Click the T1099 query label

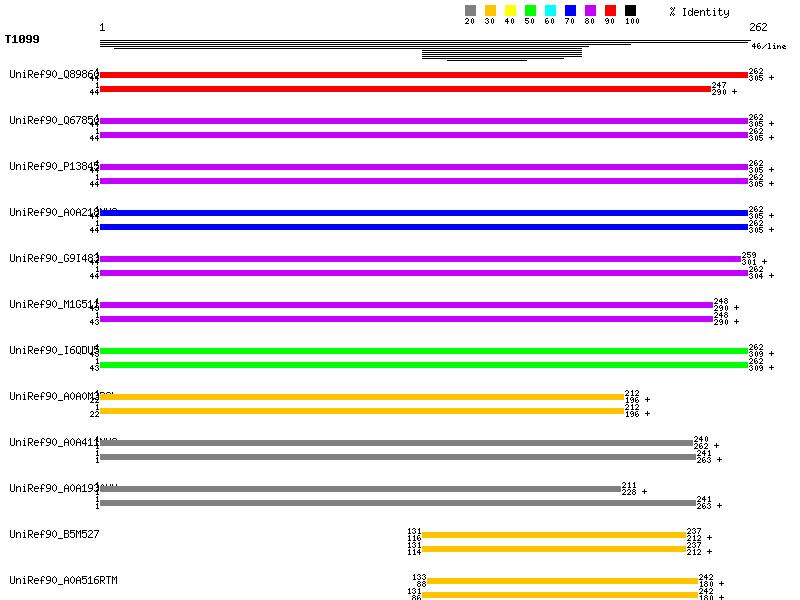coord(20,40)
